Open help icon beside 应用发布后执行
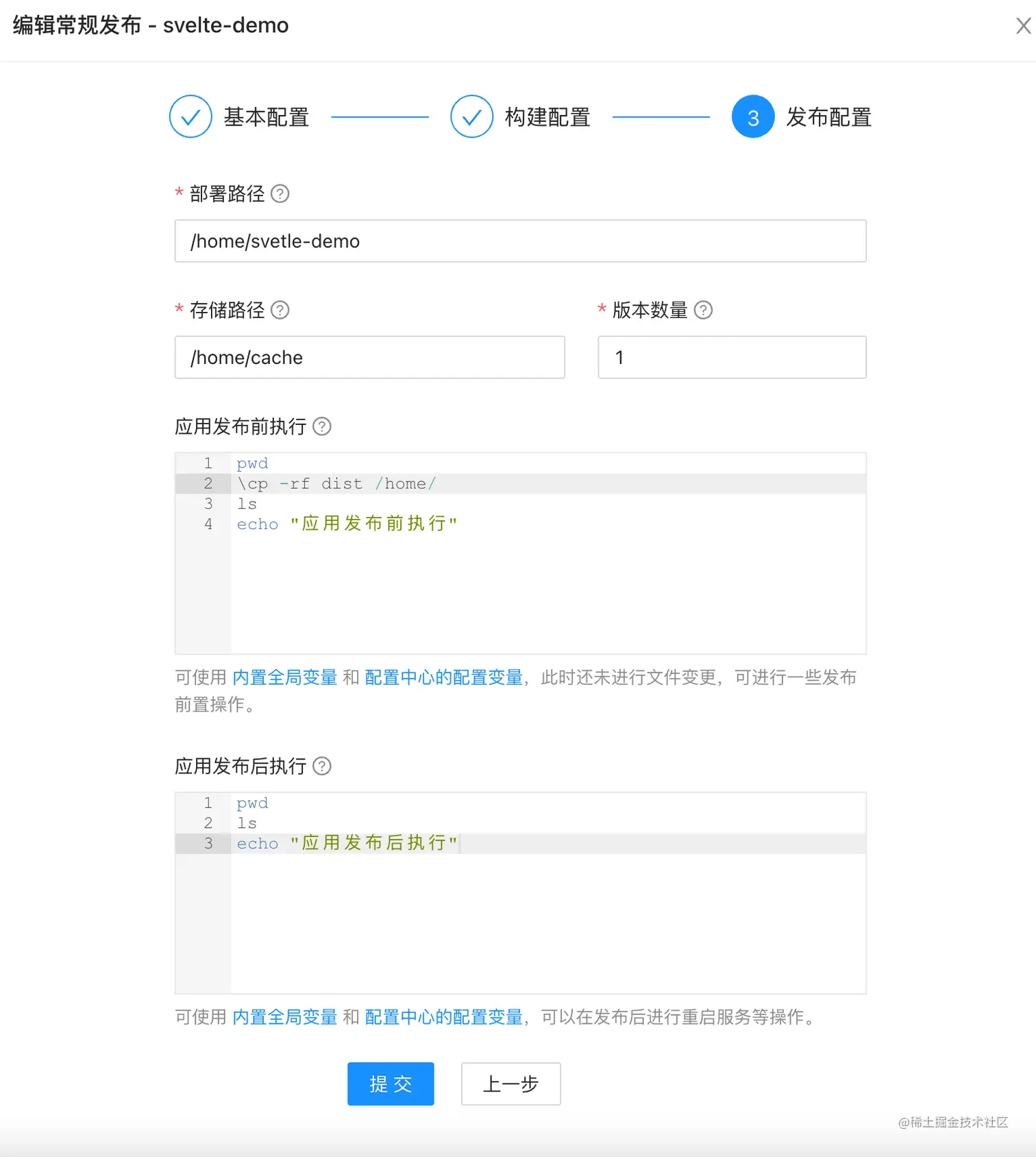The height and width of the screenshot is (1157, 1036). 321,766
